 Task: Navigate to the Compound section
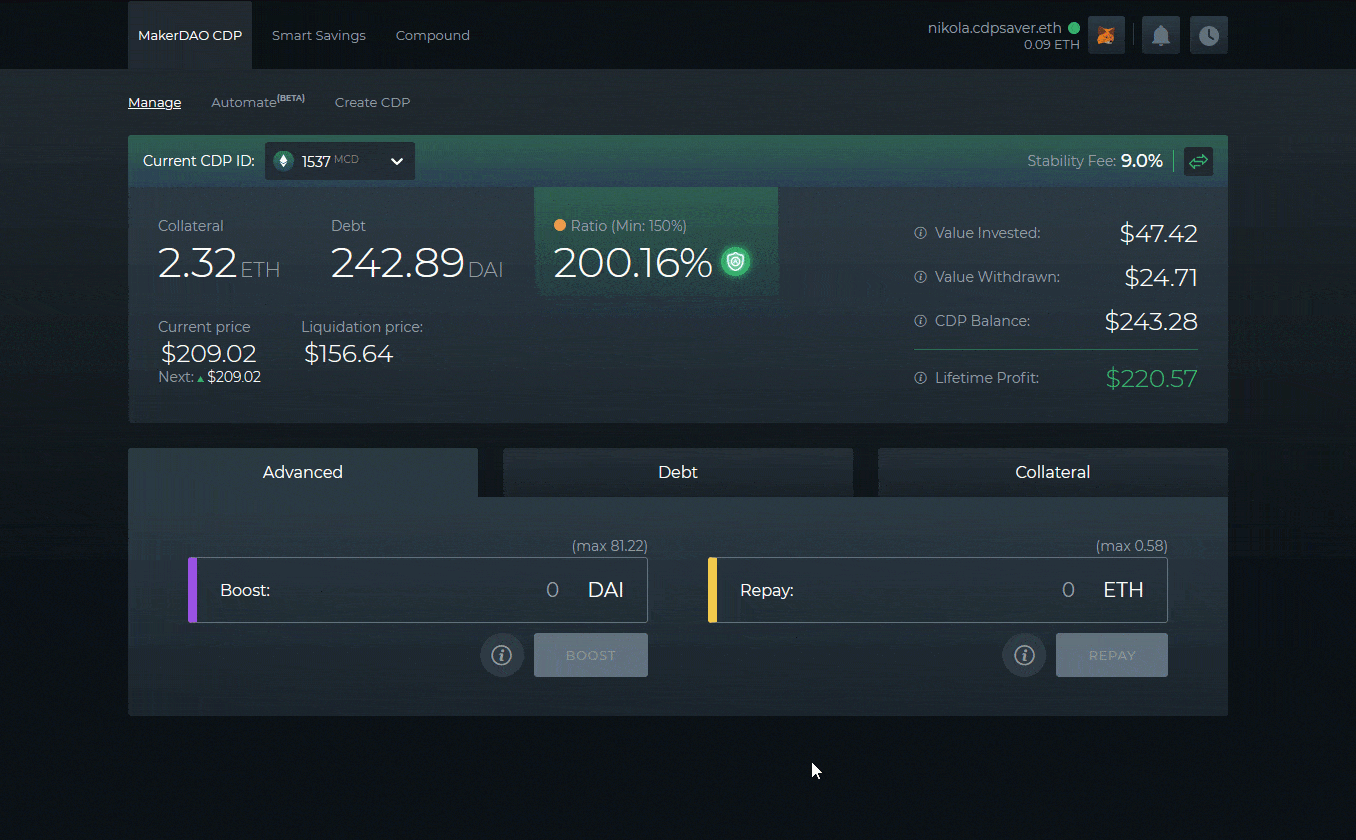pyautogui.click(x=432, y=35)
